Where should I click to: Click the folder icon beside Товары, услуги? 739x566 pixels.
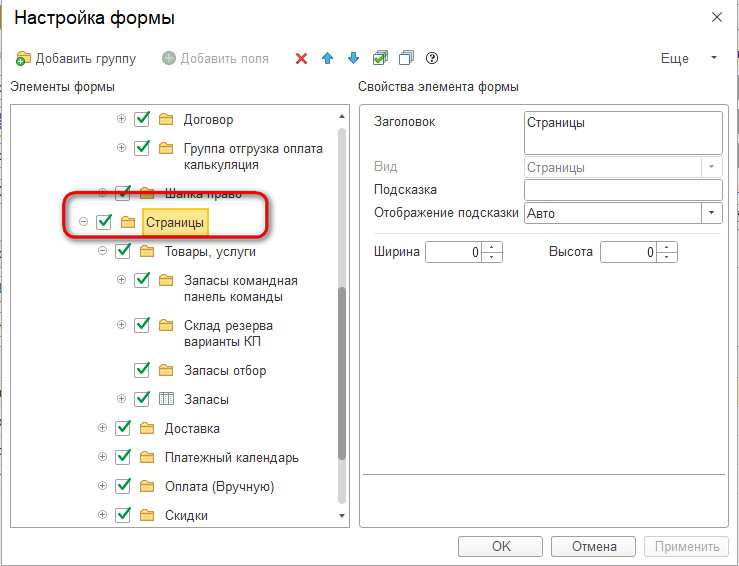point(147,251)
